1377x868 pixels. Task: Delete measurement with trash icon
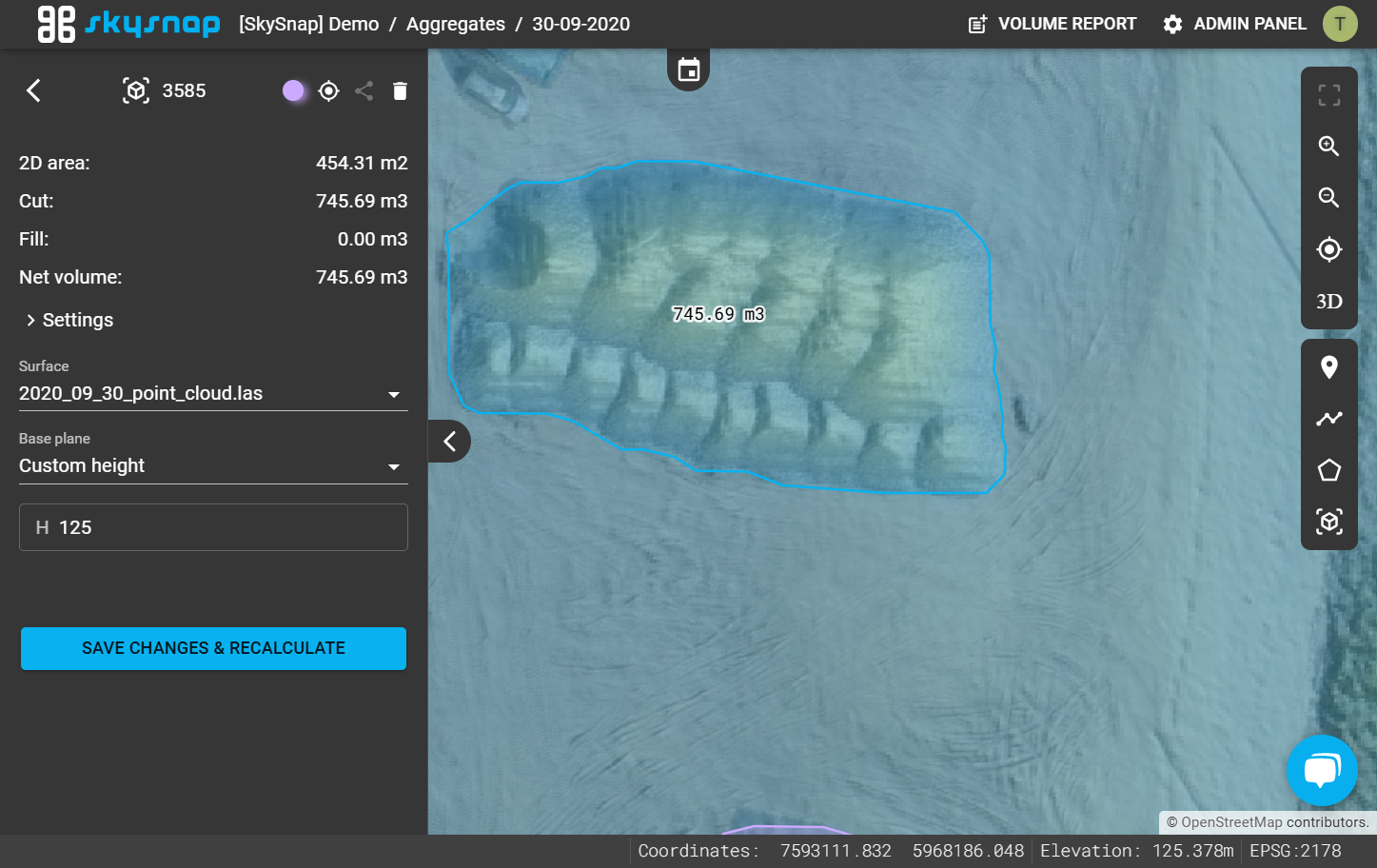point(400,90)
